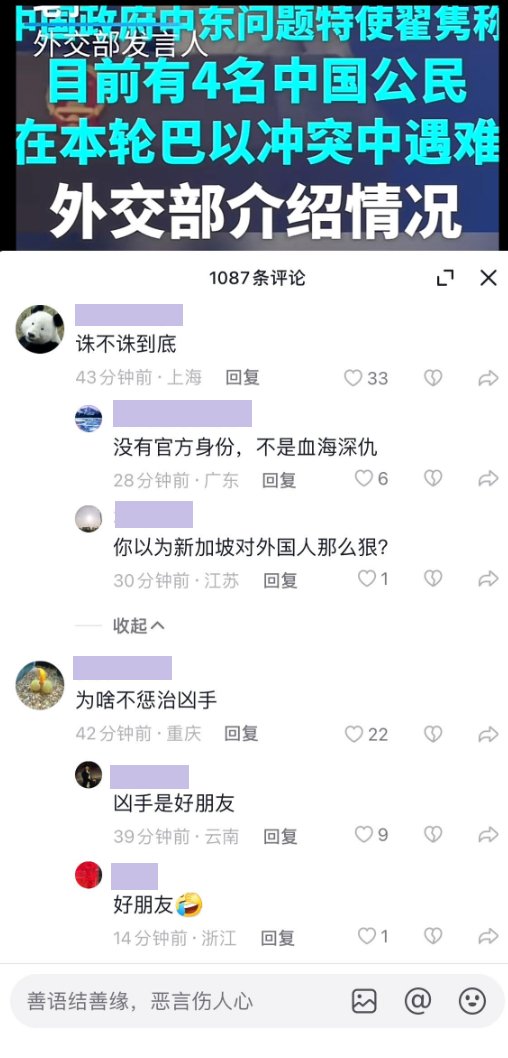Share the comment '诛不诛到底'
This screenshot has height=1058, width=508.
(488, 378)
